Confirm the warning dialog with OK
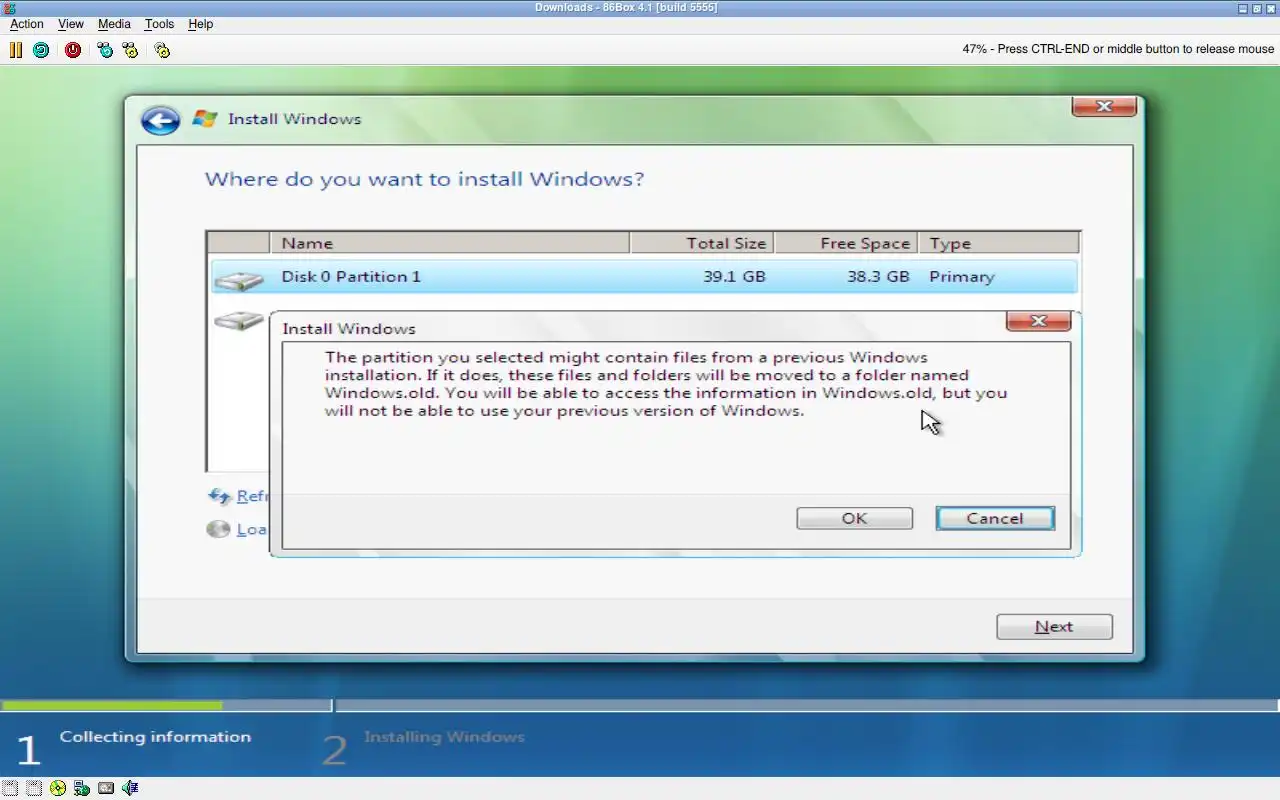 (854, 518)
